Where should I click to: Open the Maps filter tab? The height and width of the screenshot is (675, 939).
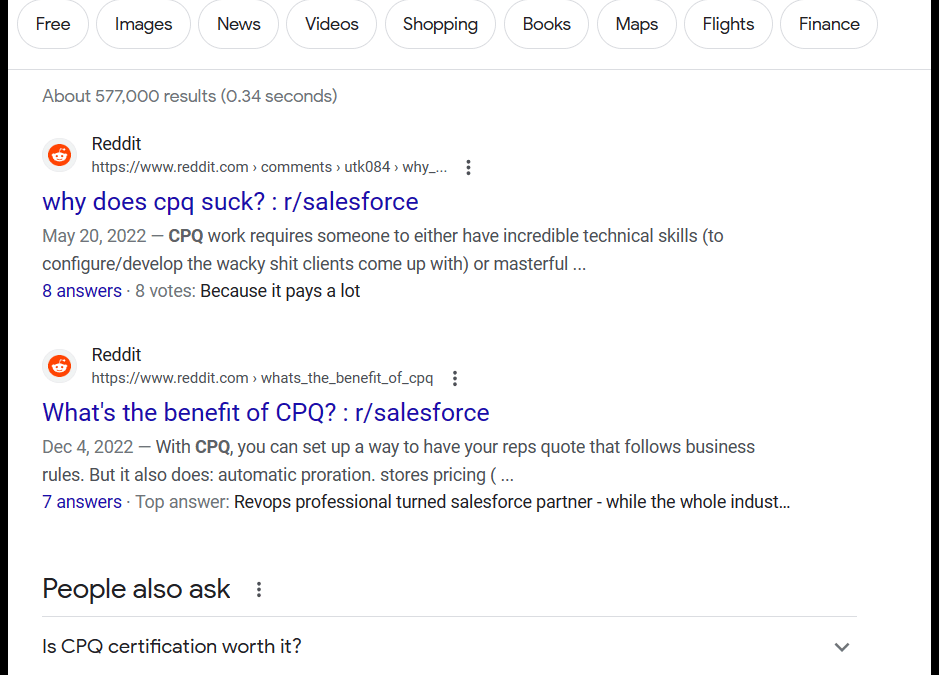(636, 24)
